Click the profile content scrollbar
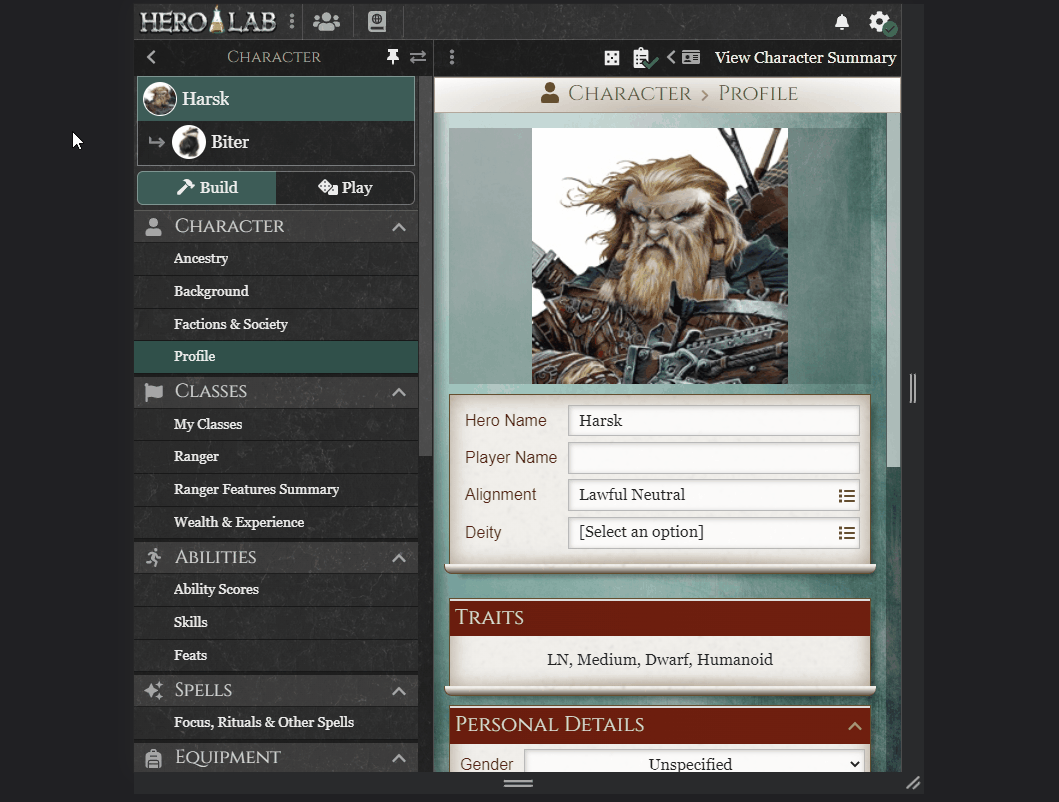The width and height of the screenshot is (1059, 802). click(894, 290)
